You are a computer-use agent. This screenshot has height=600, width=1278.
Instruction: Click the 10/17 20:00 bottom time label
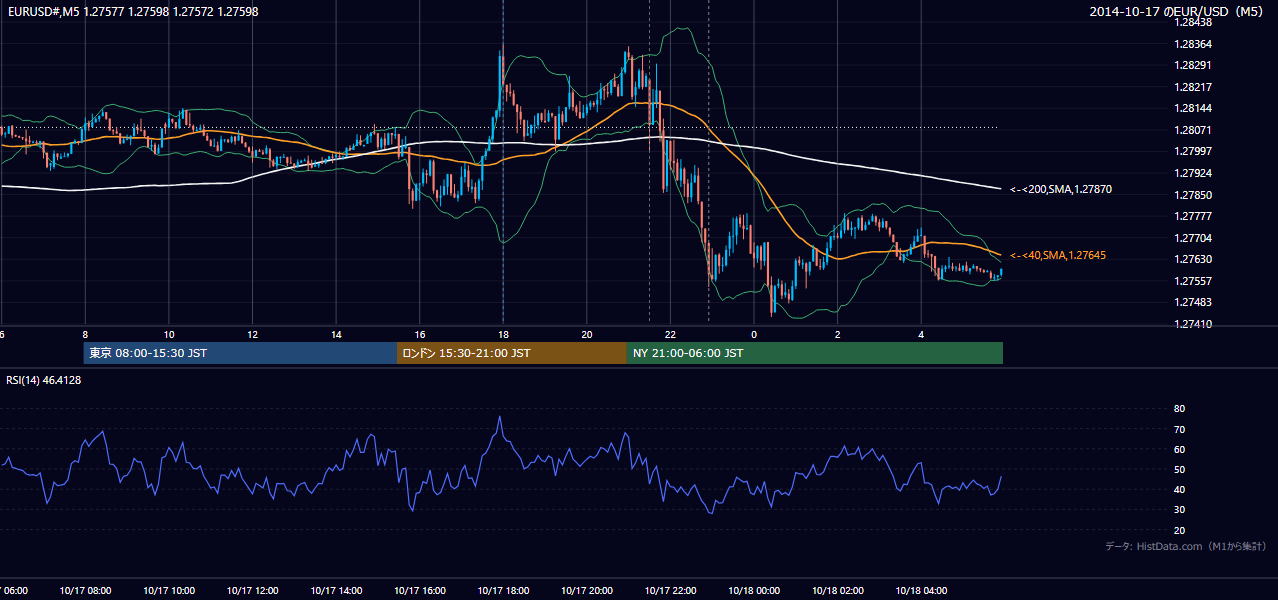587,591
